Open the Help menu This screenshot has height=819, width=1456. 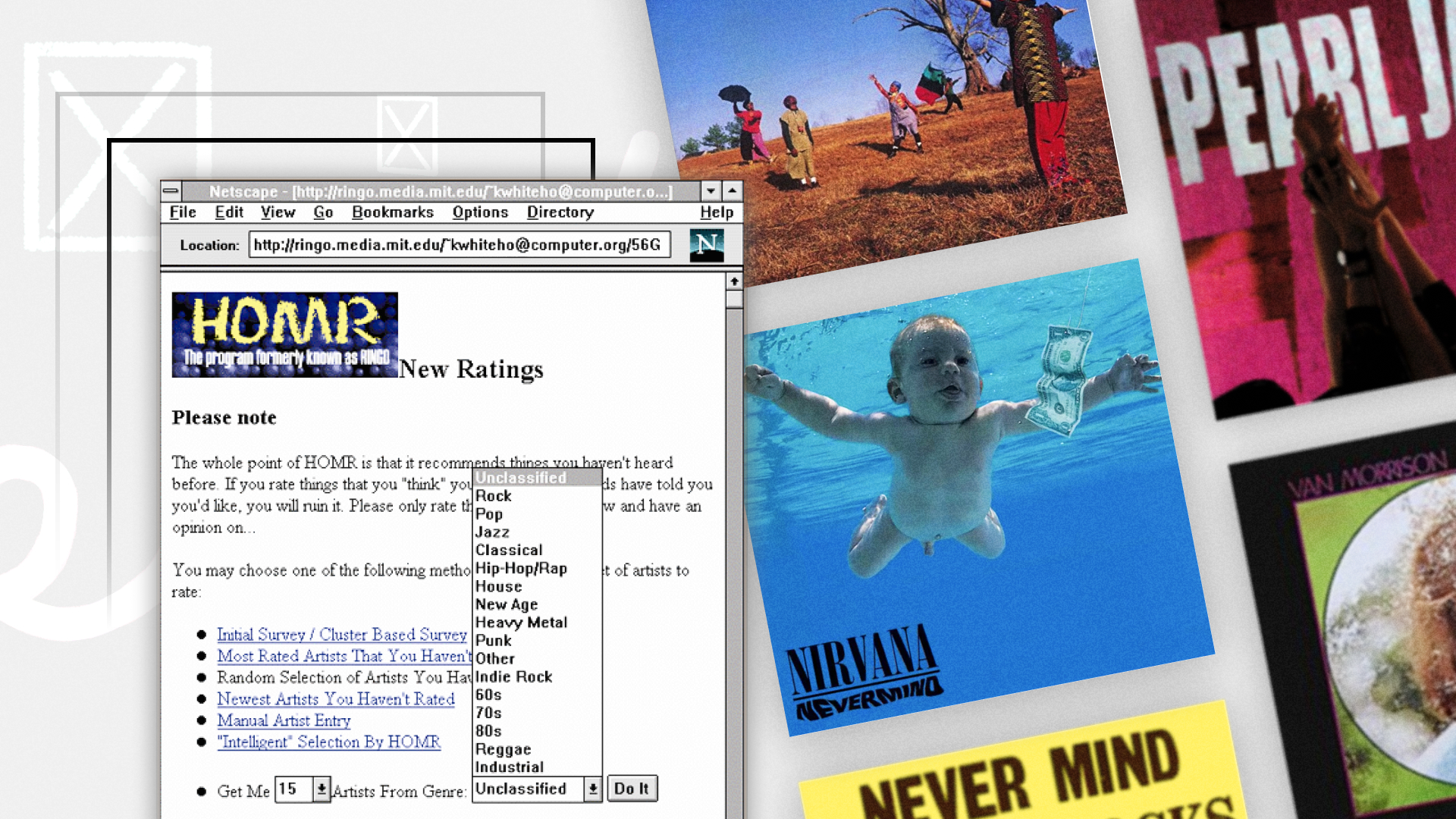click(717, 212)
